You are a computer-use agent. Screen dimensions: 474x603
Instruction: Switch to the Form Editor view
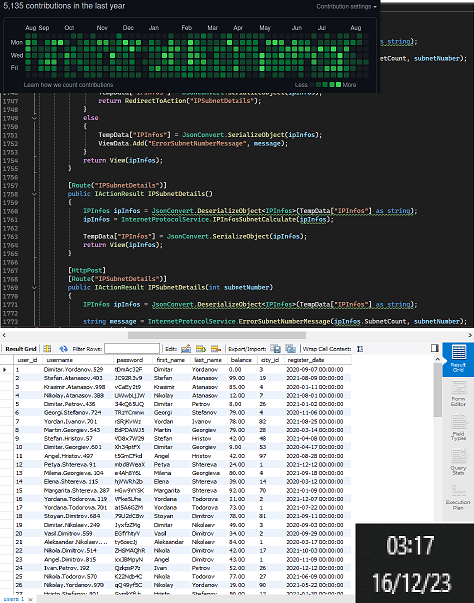[x=458, y=393]
